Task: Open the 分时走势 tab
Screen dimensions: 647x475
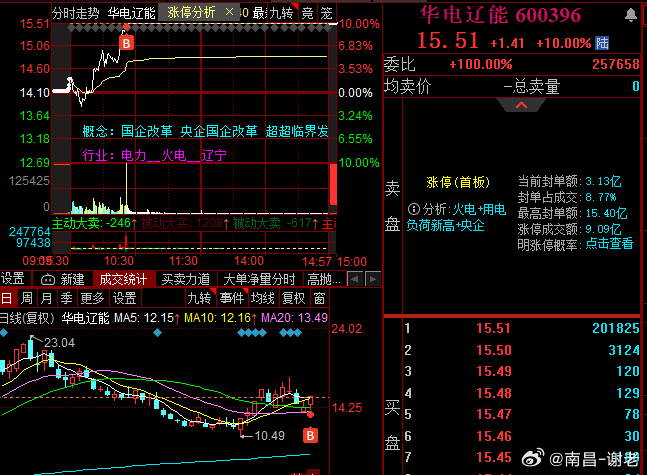Action: 76,13
